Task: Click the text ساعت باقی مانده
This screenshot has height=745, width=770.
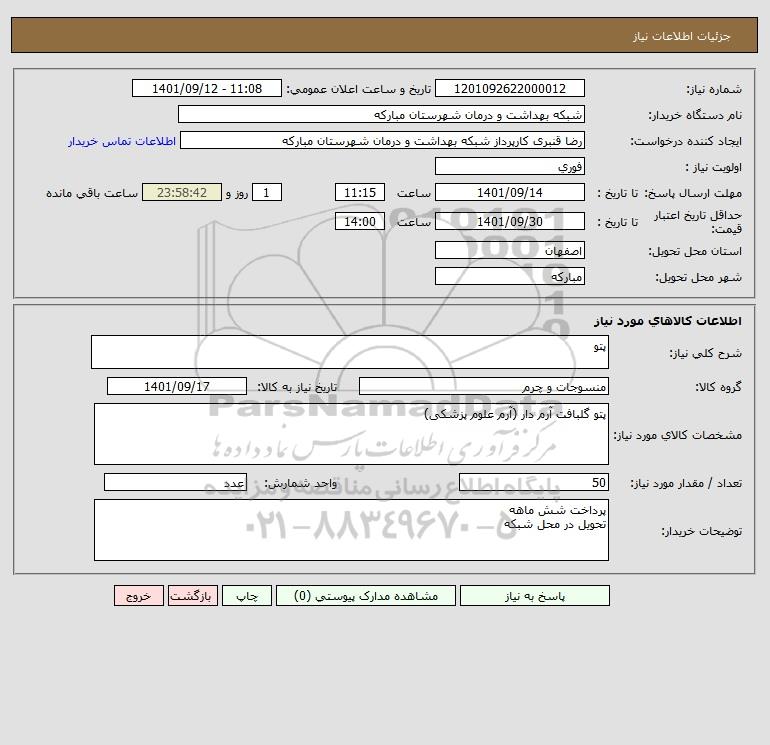Action: [92, 193]
